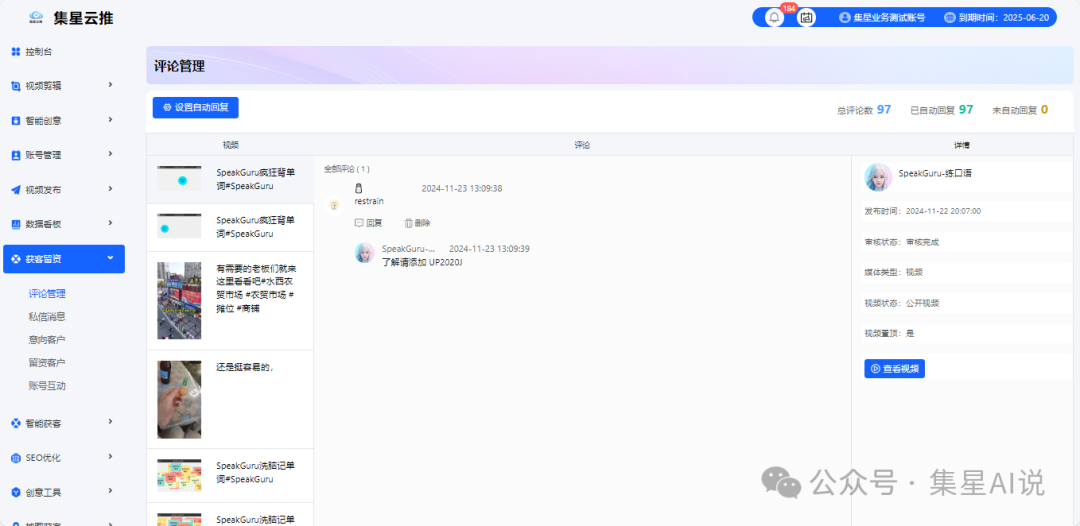Click the 智能获客 sidebar icon
Viewport: 1080px width, 526px height.
click(16, 423)
